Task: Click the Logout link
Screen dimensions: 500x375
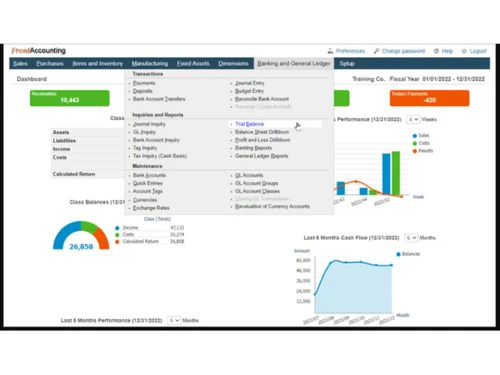Action: click(478, 51)
